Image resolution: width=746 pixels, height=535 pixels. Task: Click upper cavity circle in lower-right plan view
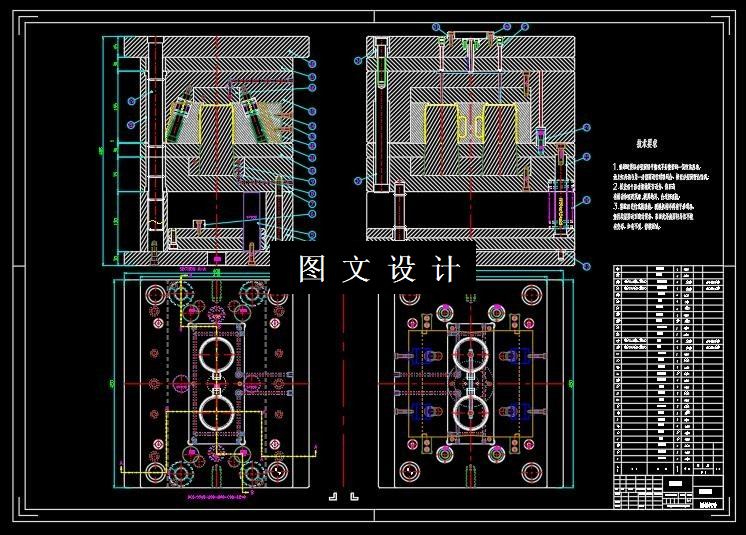coord(471,355)
